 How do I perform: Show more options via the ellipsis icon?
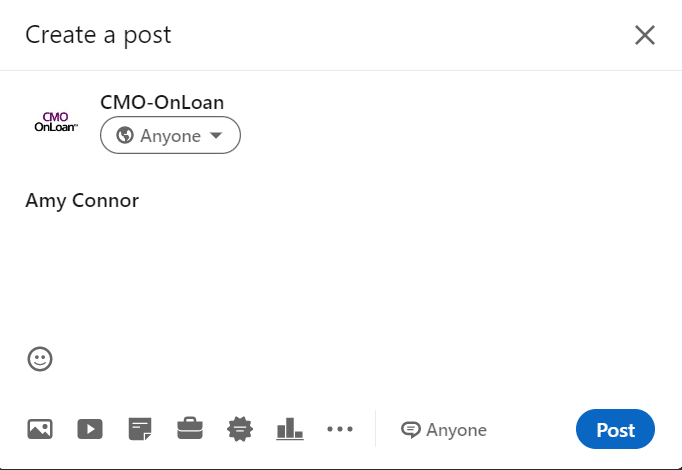click(x=340, y=429)
